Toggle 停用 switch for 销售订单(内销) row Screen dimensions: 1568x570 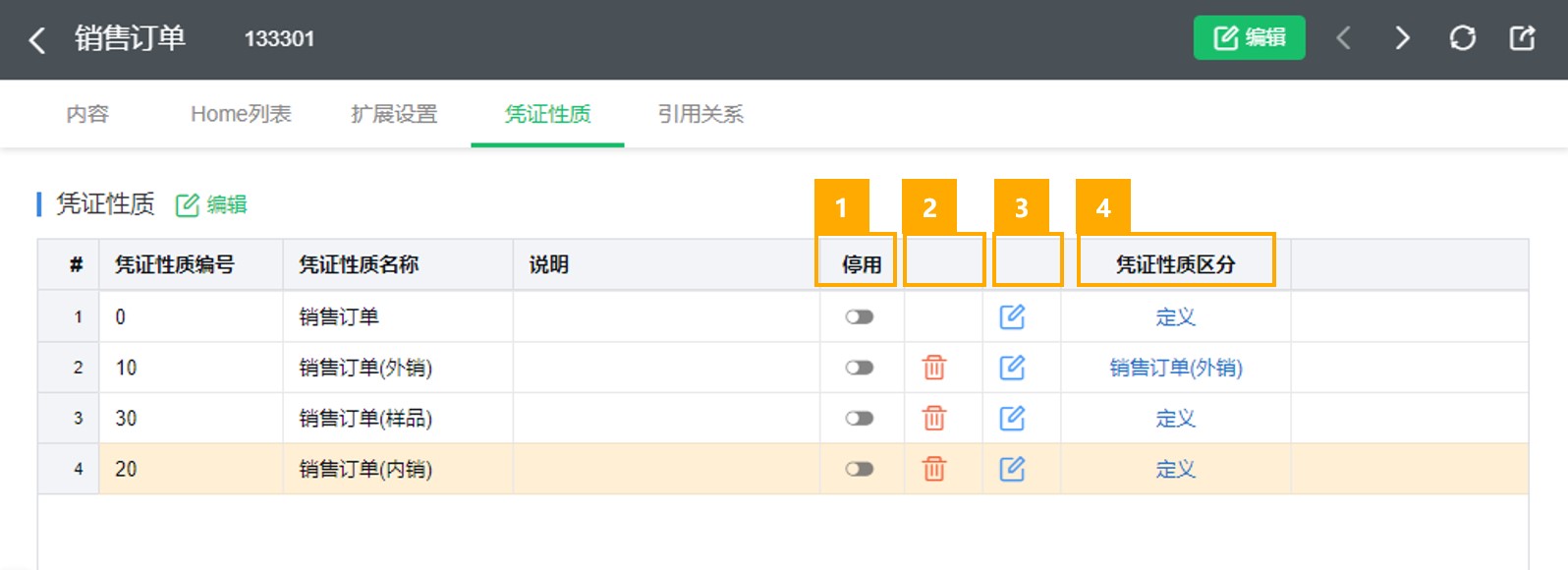pos(860,469)
